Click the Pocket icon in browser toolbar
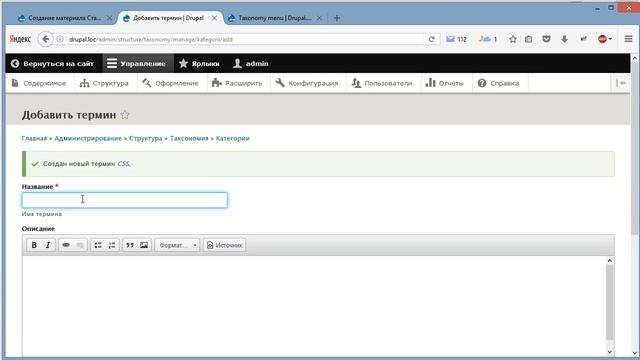 click(x=546, y=39)
